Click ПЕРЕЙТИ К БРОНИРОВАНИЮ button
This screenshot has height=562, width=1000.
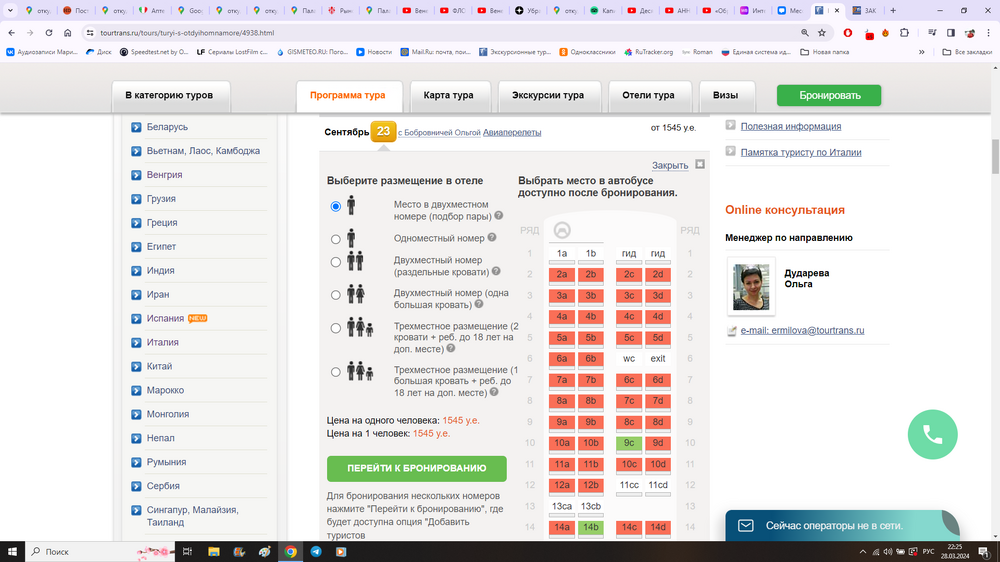point(416,468)
